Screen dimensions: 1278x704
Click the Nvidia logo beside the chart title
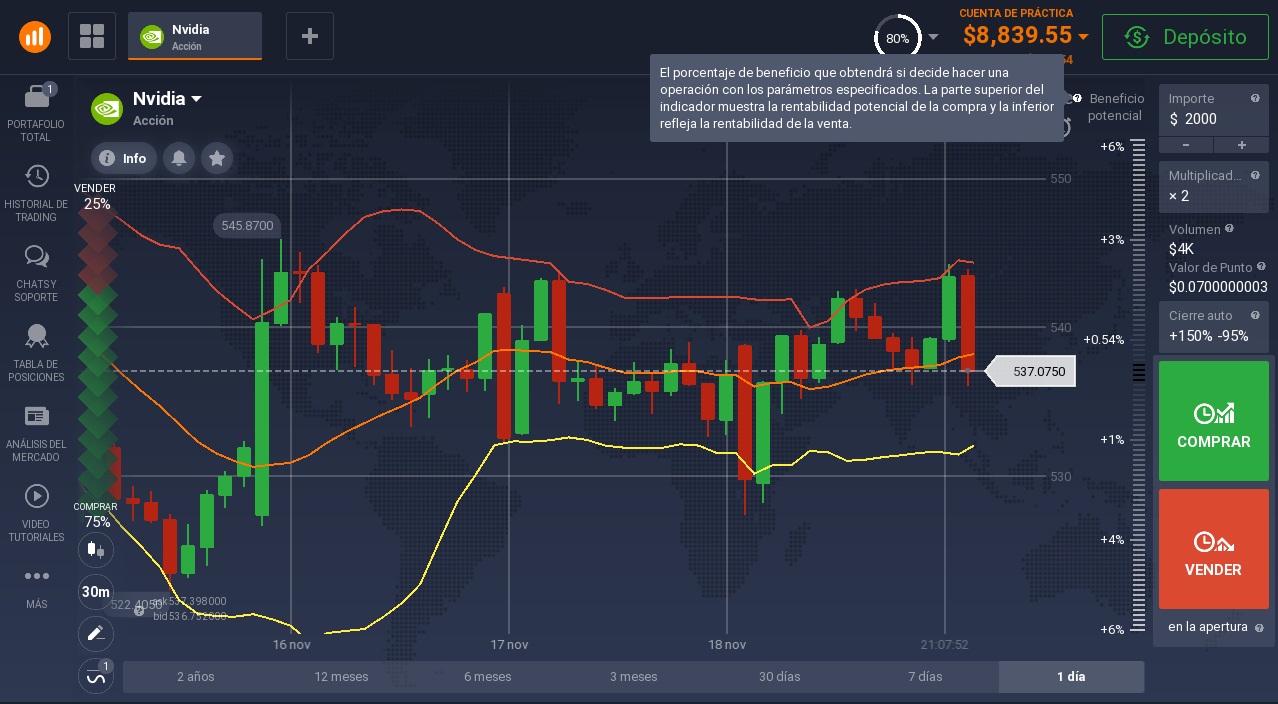[x=107, y=108]
